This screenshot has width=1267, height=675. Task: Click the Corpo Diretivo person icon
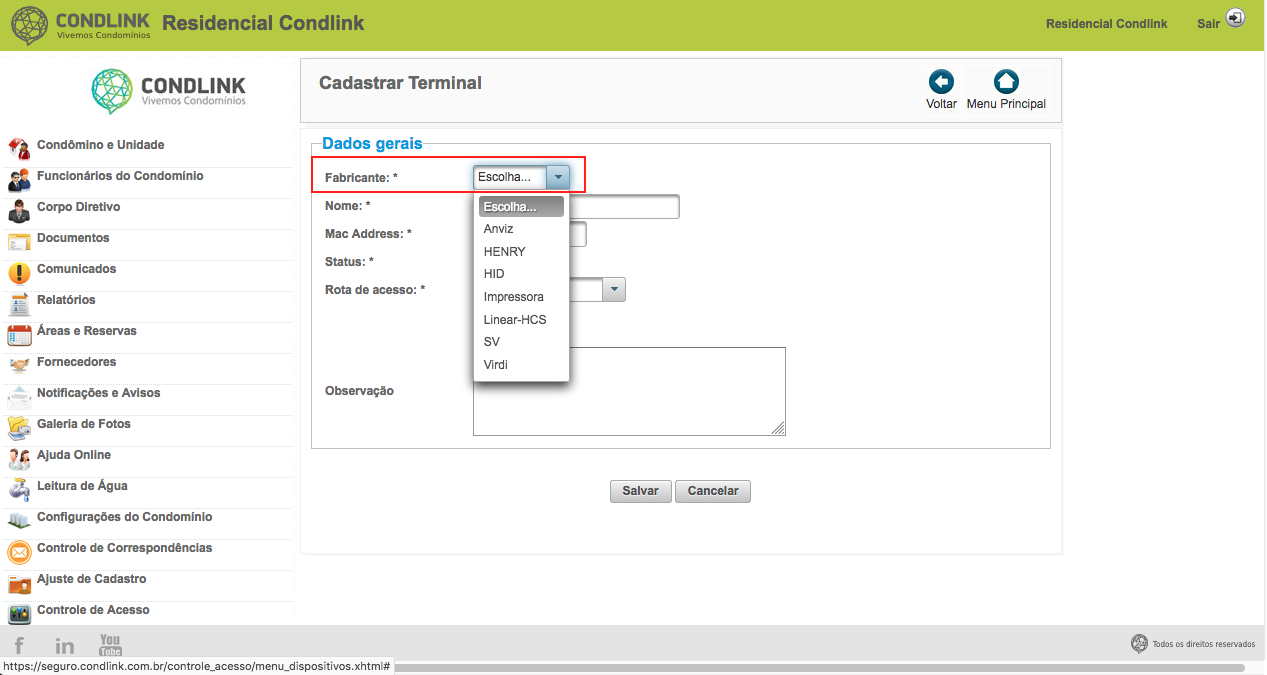point(19,211)
